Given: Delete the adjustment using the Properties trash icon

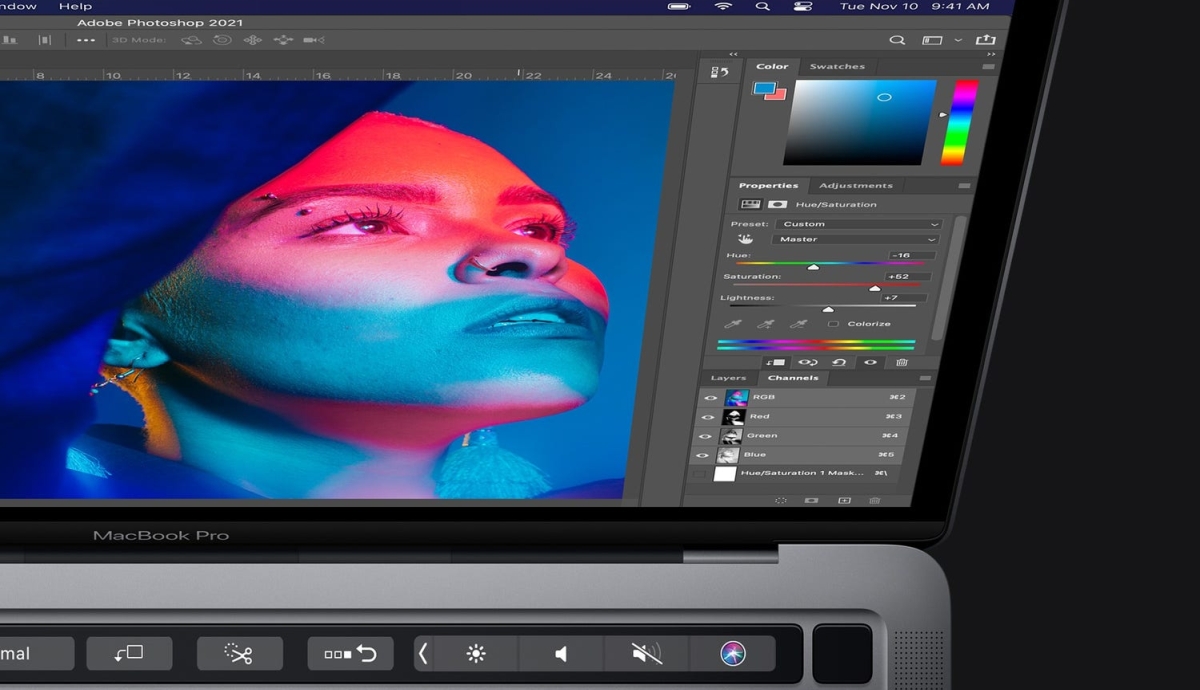Looking at the screenshot, I should tap(902, 362).
